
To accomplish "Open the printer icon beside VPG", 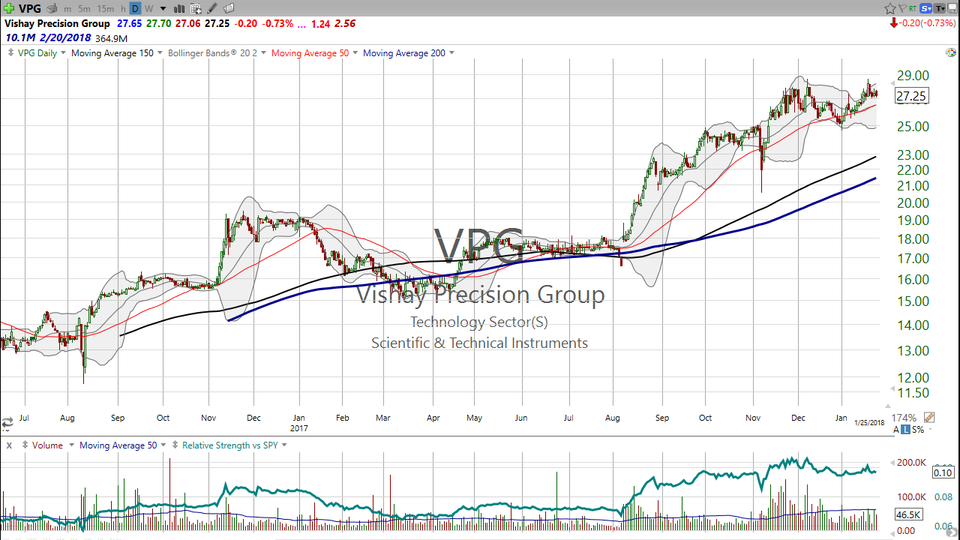I will 52,9.
